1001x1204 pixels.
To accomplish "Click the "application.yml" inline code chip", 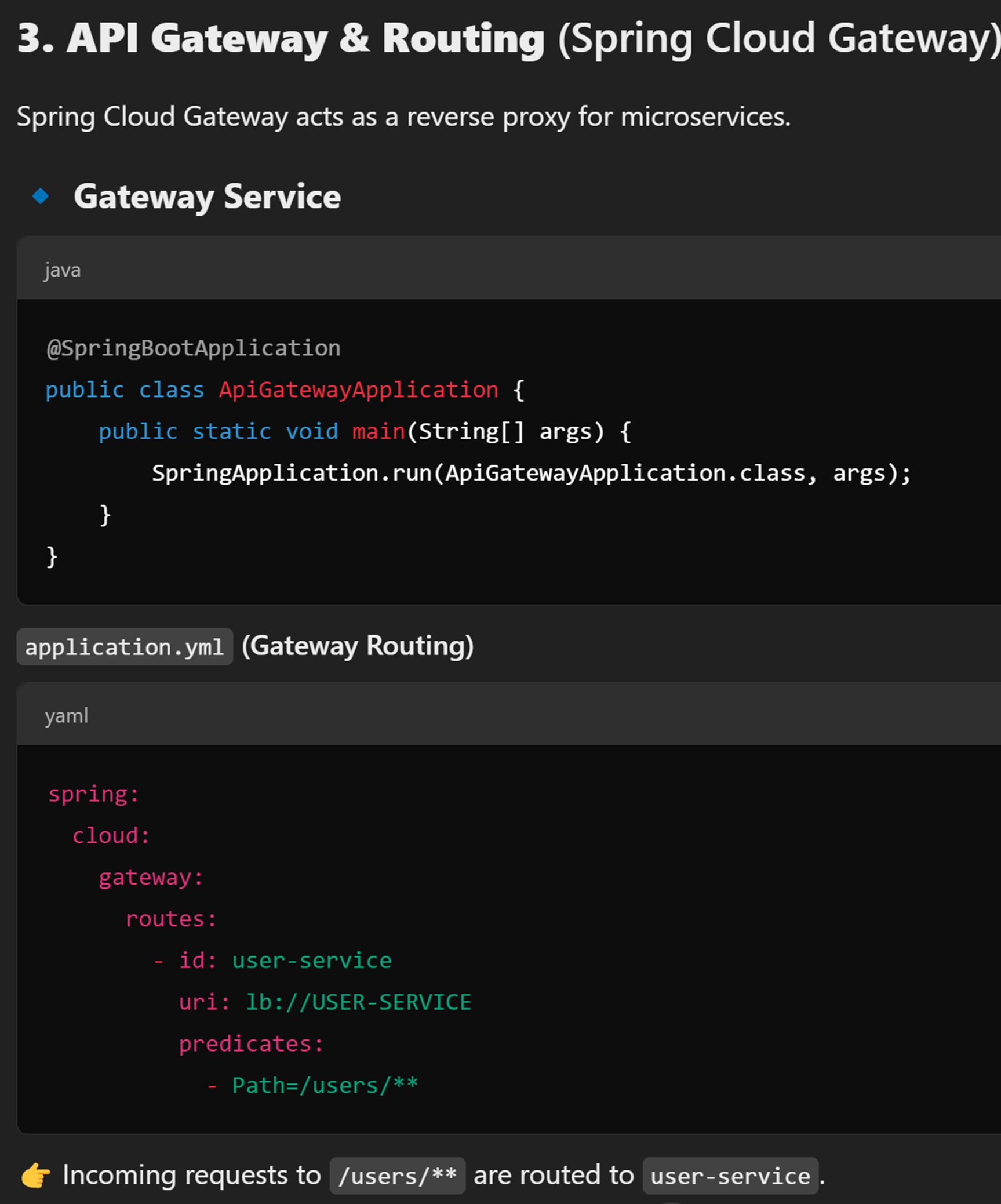I will pos(125,646).
